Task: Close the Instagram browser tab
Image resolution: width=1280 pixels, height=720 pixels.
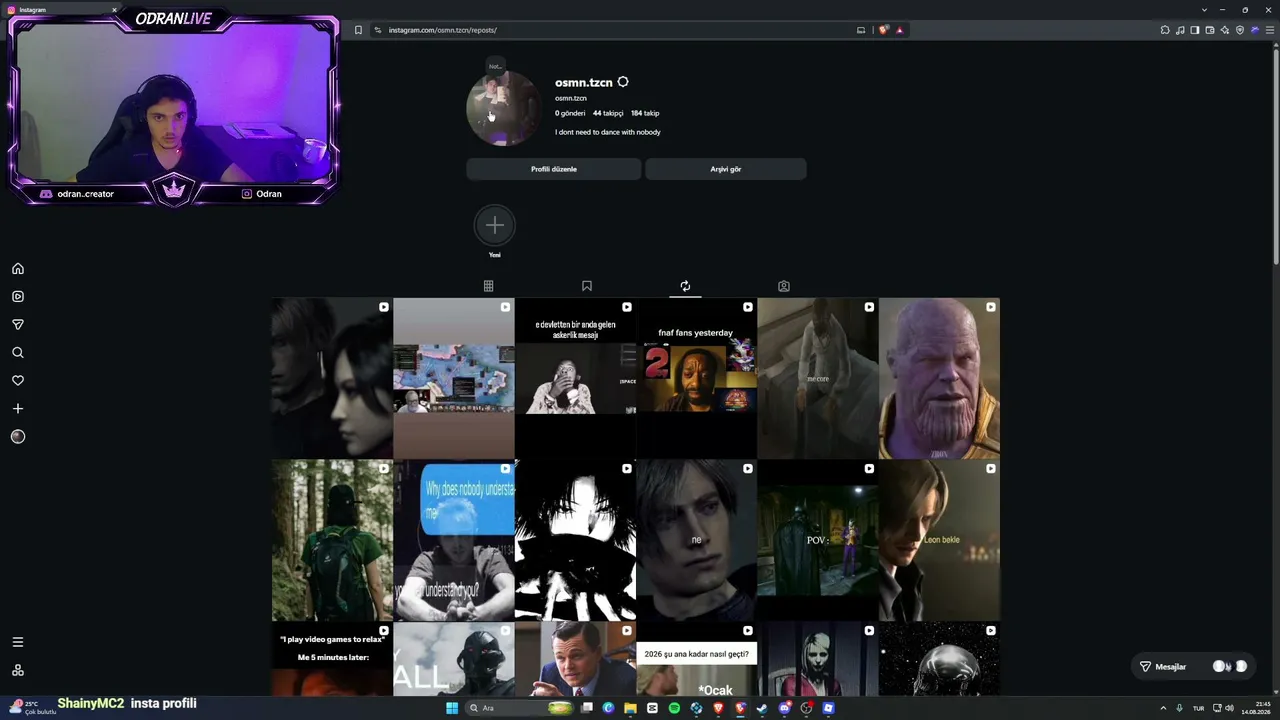Action: 114,10
